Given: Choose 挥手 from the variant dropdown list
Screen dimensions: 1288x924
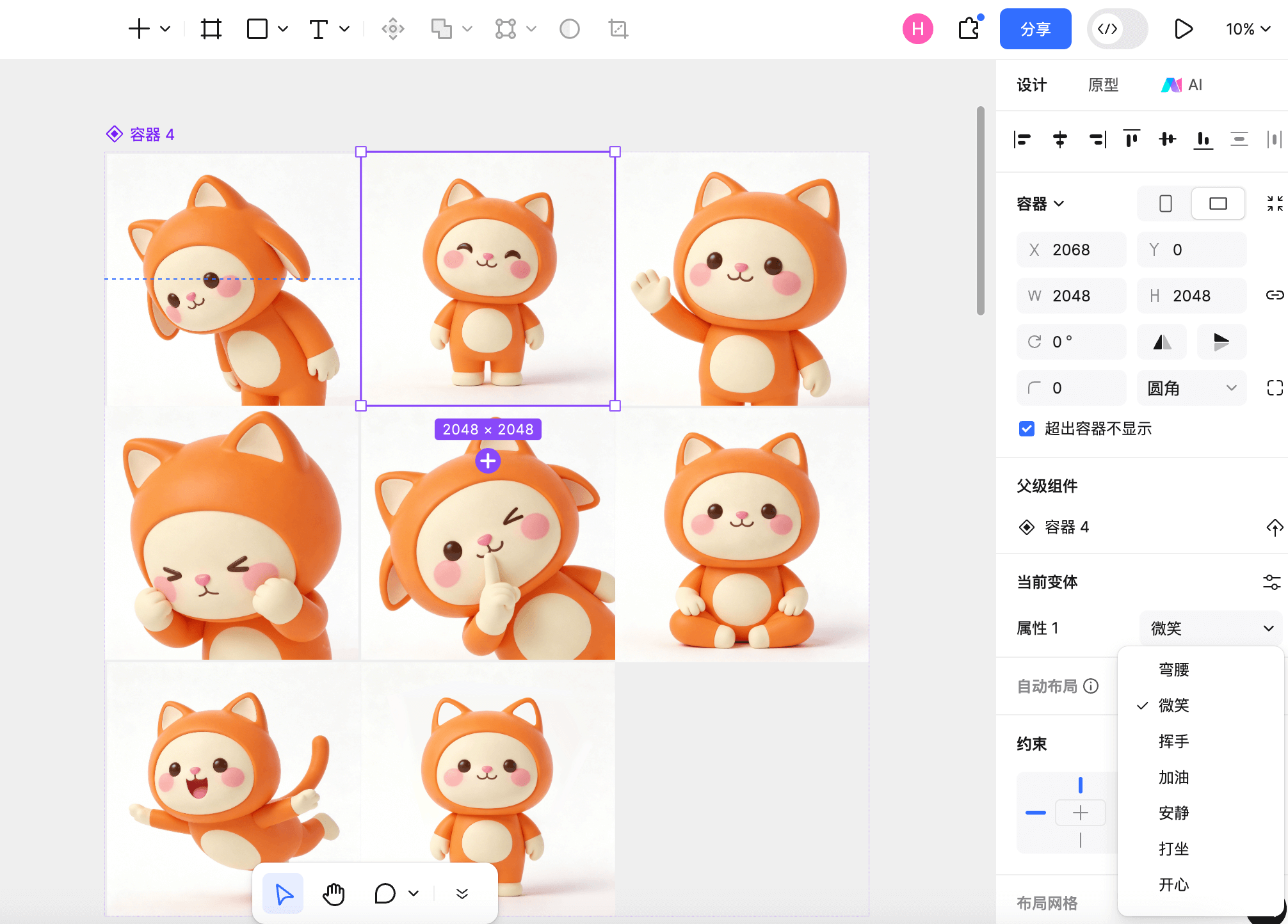Looking at the screenshot, I should [1173, 741].
